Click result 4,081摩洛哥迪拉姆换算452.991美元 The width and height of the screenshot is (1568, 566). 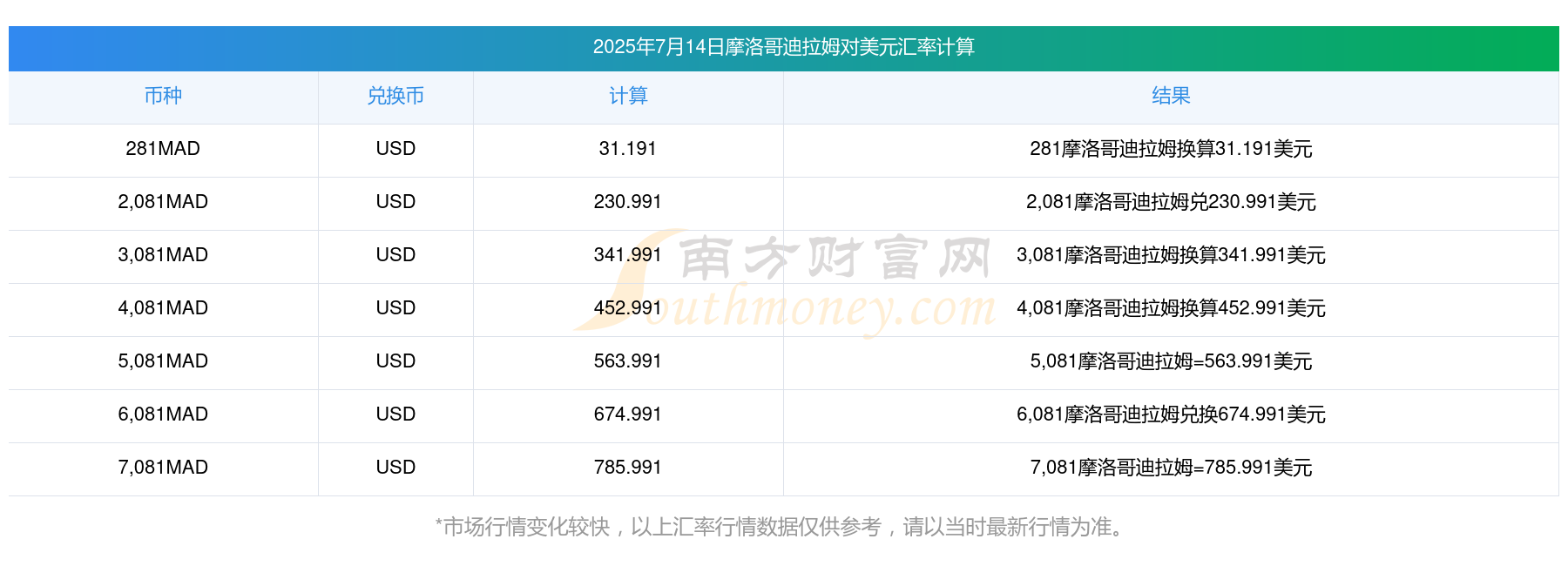tap(1171, 308)
